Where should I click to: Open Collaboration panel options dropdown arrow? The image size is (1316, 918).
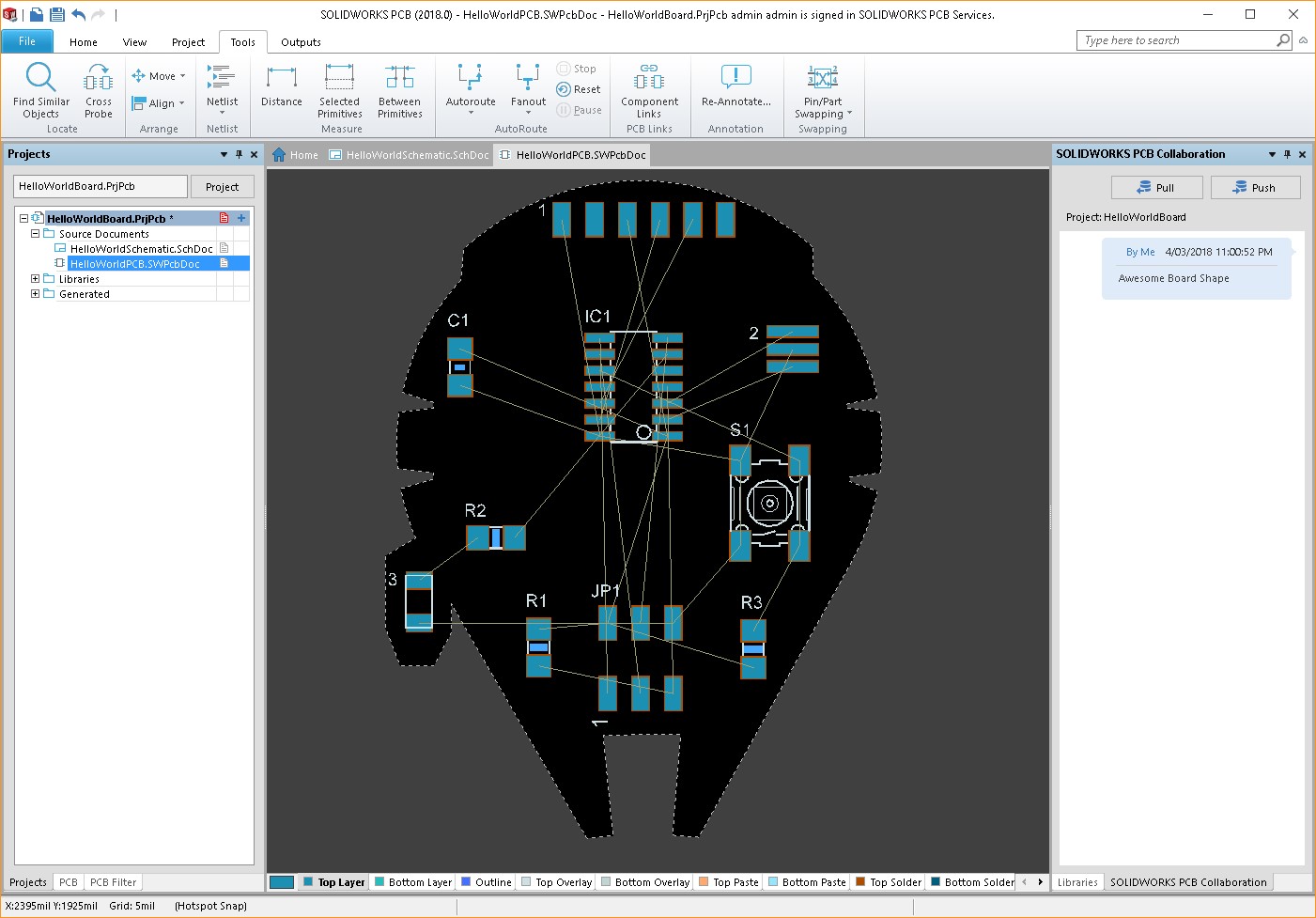tap(1272, 154)
